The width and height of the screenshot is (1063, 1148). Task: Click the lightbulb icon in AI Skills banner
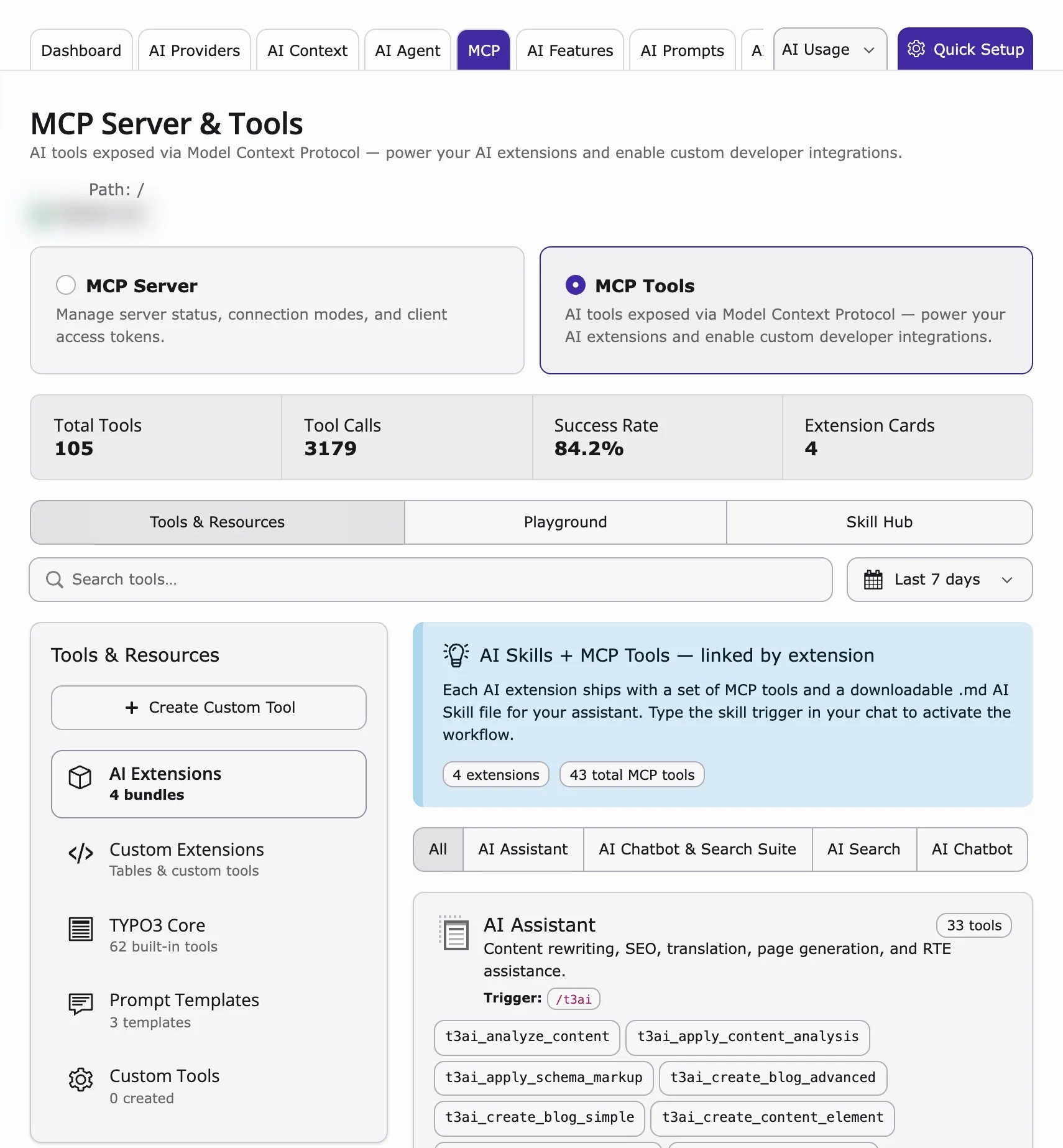[456, 655]
